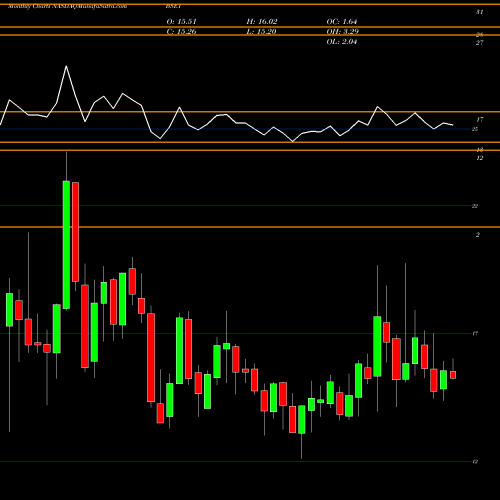
Task: Click the 'OL: 2.04' value
Action: 342,42
